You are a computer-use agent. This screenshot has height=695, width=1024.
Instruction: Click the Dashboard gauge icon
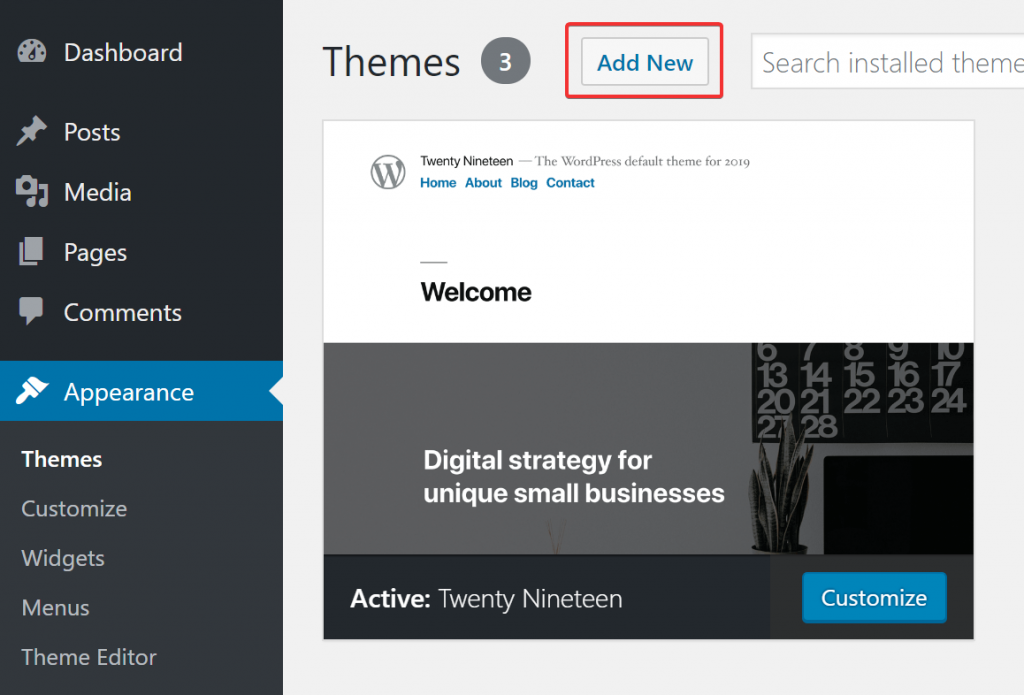(x=32, y=52)
